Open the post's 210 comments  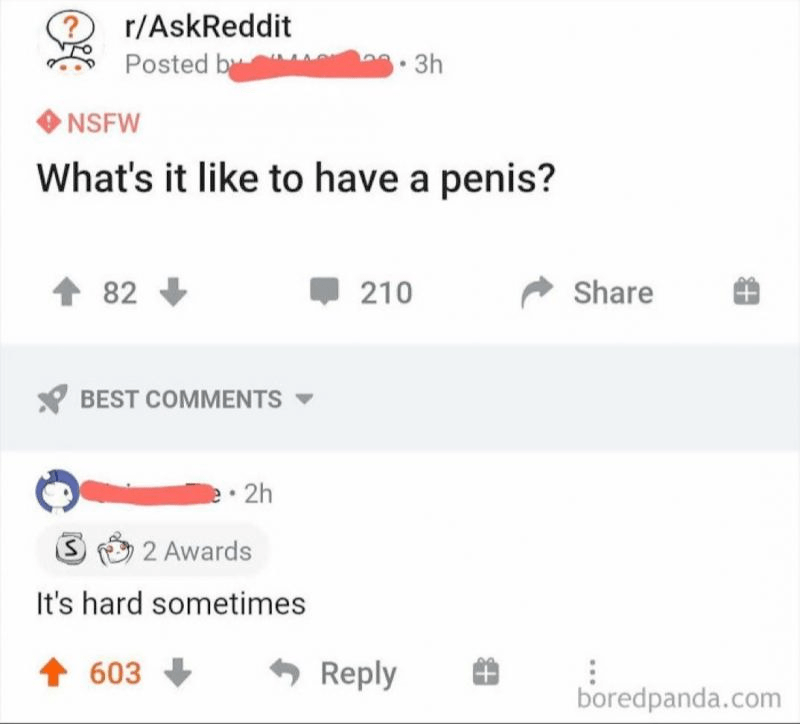pyautogui.click(x=361, y=292)
